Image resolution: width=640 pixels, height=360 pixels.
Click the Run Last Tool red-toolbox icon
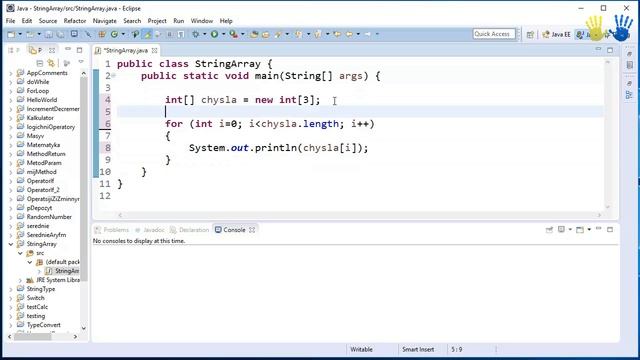point(233,34)
